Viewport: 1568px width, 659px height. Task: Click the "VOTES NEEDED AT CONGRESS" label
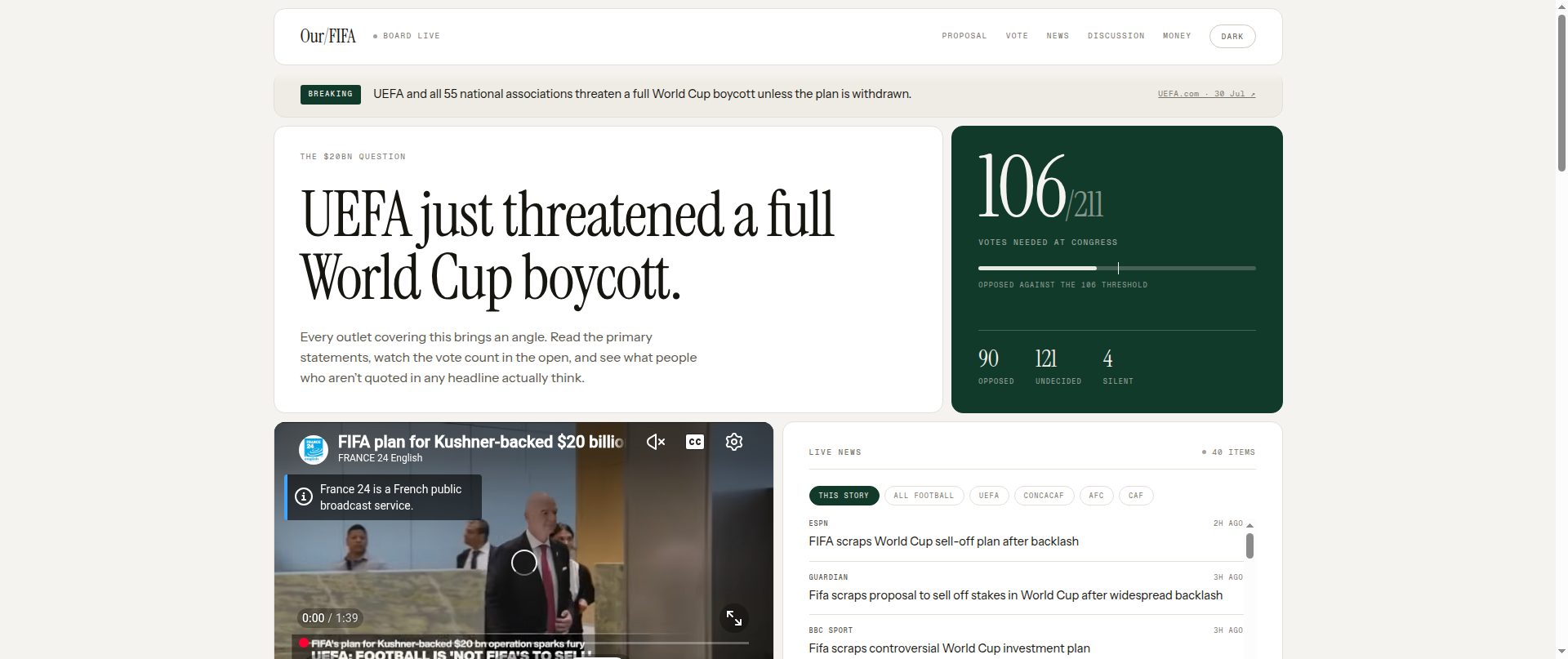1048,243
